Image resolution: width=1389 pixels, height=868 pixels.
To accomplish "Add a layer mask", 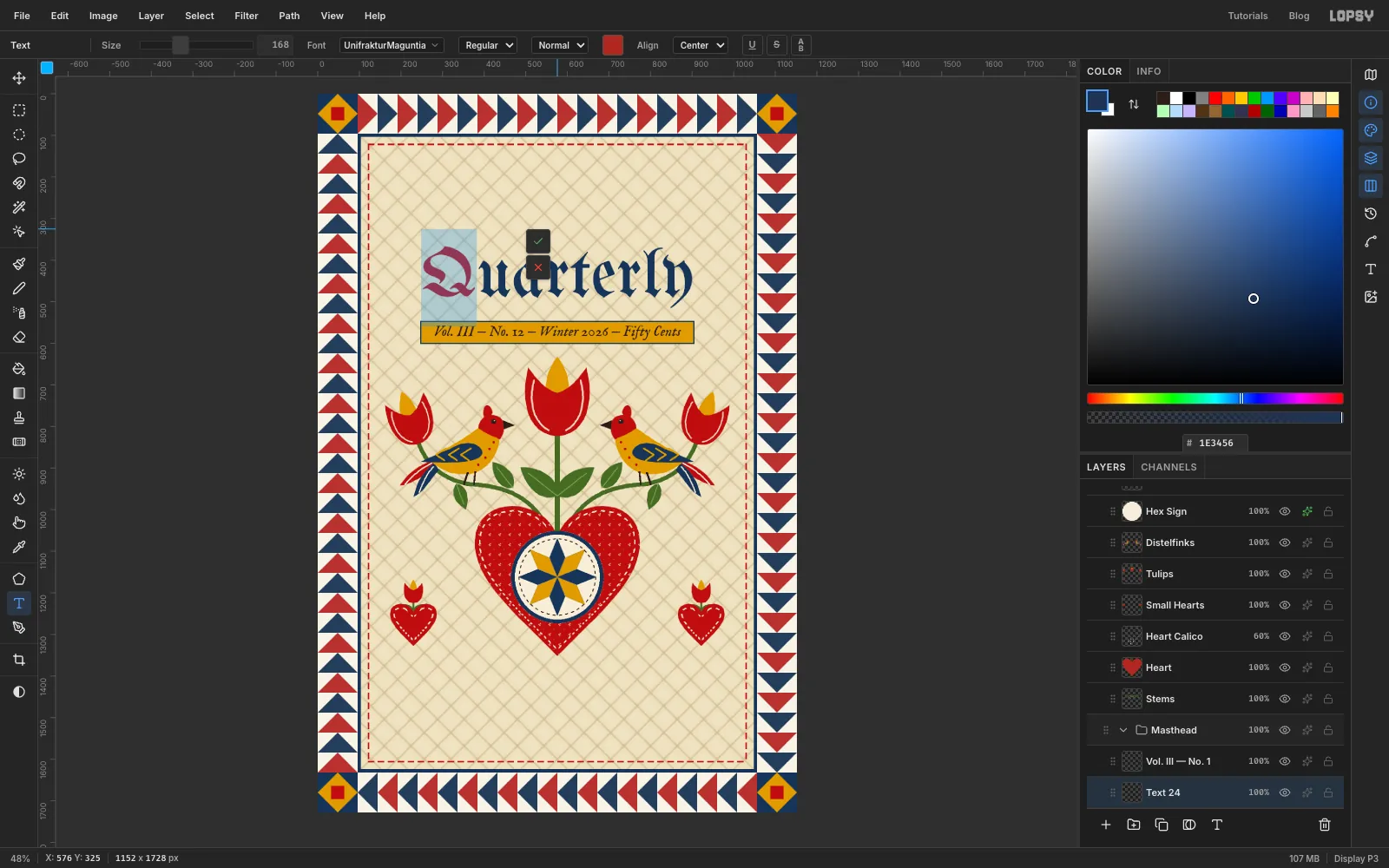I will point(1189,825).
